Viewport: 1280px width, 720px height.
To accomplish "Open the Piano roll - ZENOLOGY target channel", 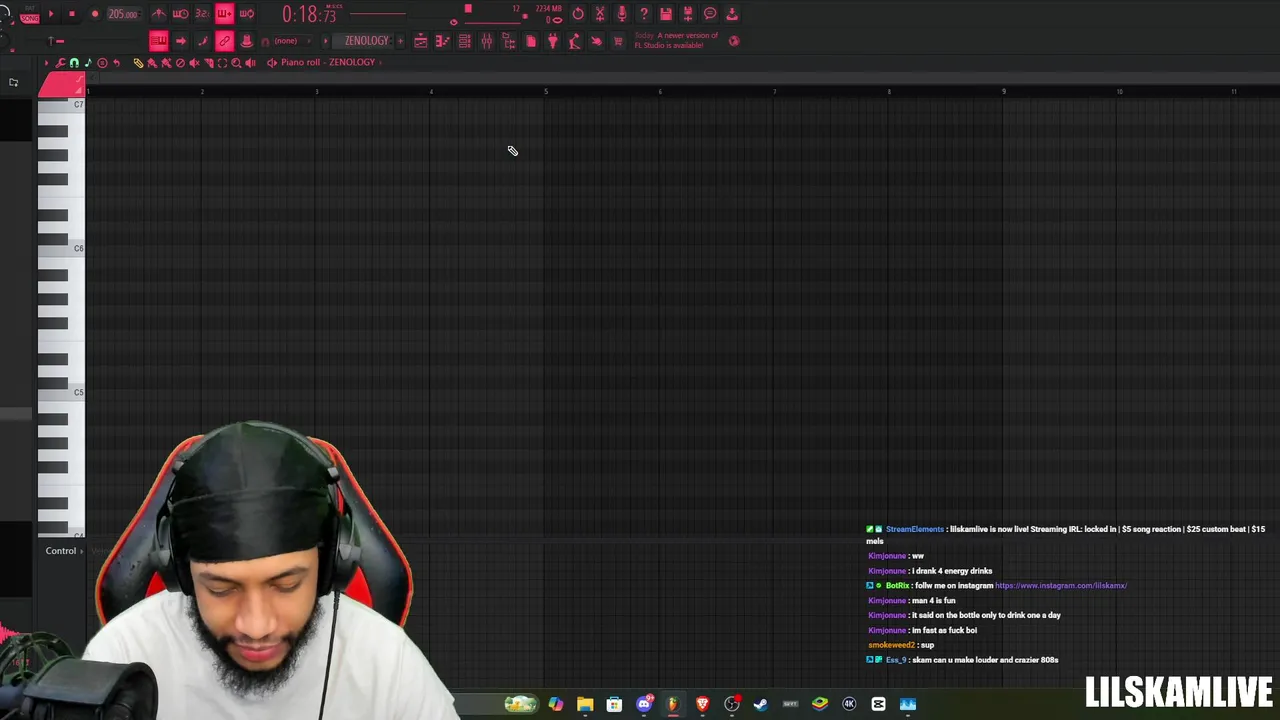I will pyautogui.click(x=328, y=62).
